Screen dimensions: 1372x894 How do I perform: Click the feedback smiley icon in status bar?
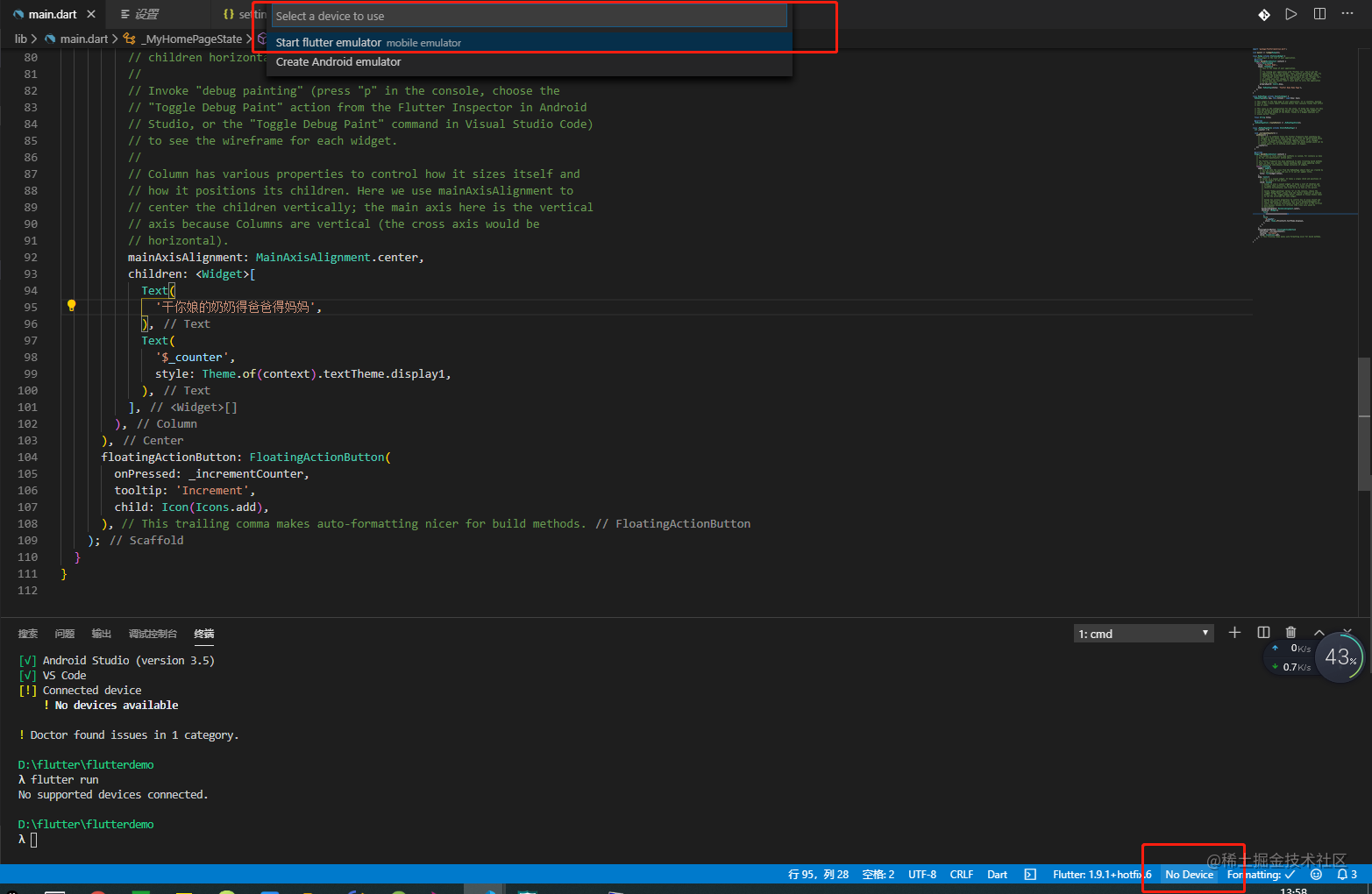[1315, 874]
